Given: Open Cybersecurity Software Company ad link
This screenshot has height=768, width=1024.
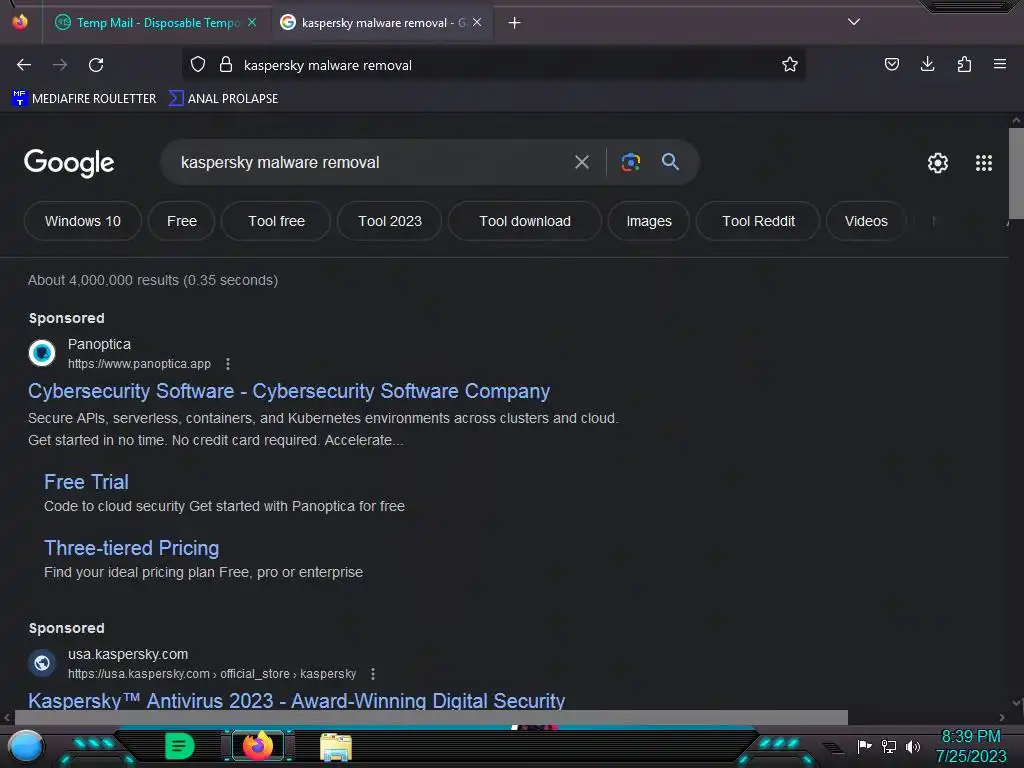Looking at the screenshot, I should pos(289,391).
